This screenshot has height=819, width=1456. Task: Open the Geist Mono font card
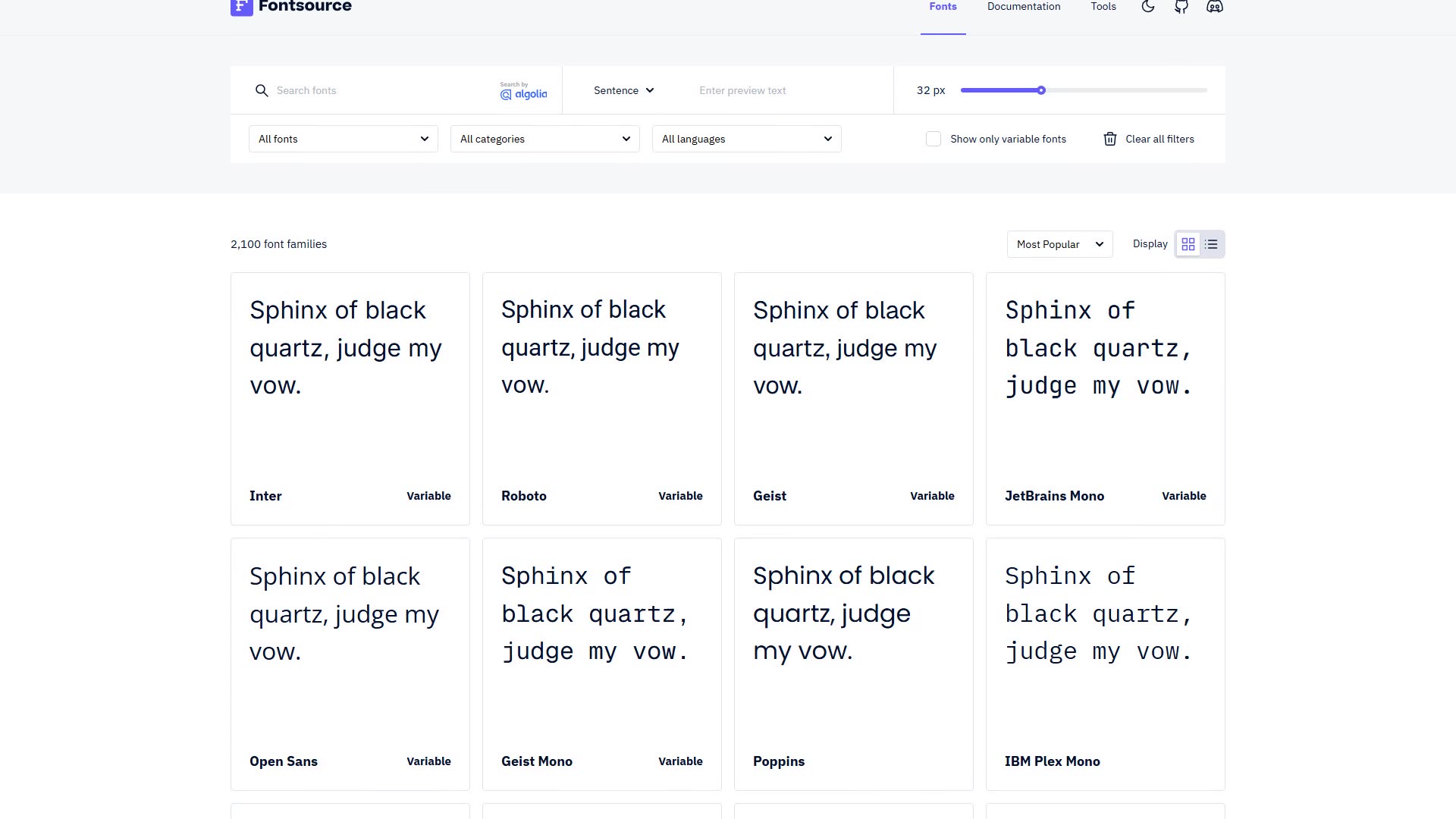point(602,664)
